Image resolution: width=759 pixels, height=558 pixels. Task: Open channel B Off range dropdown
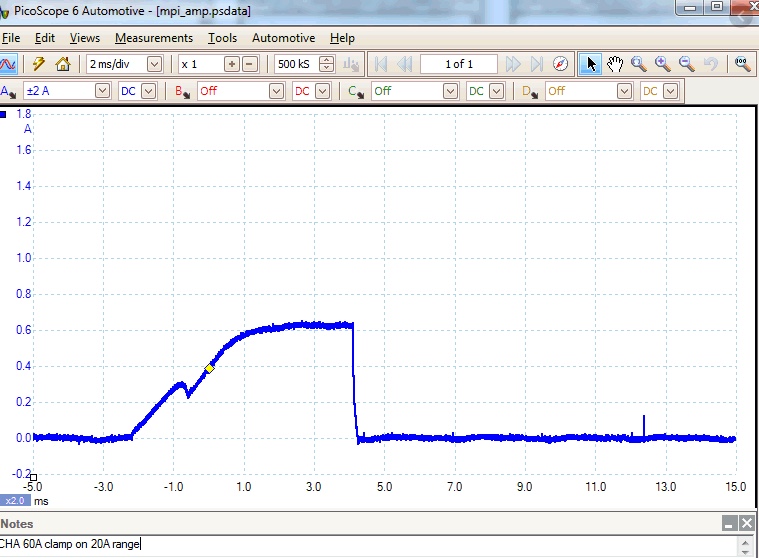point(276,91)
